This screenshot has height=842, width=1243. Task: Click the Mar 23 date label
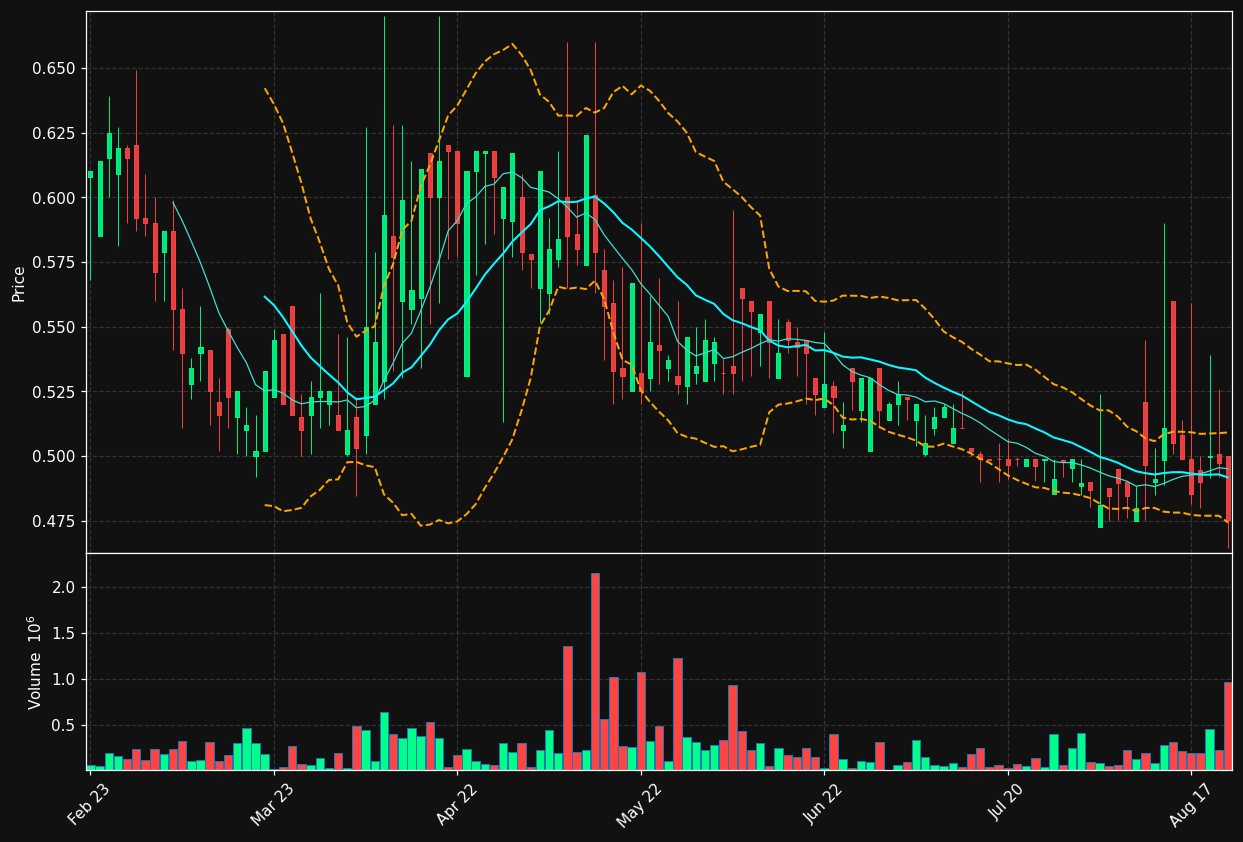(272, 803)
